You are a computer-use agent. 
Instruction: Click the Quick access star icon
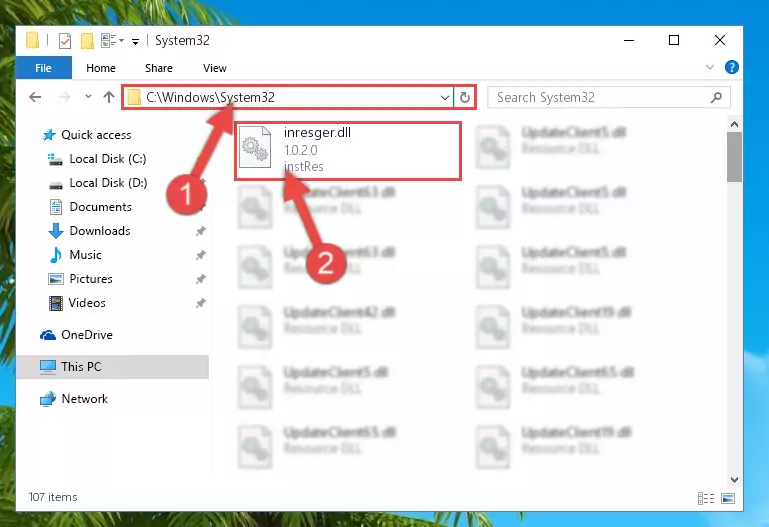49,135
